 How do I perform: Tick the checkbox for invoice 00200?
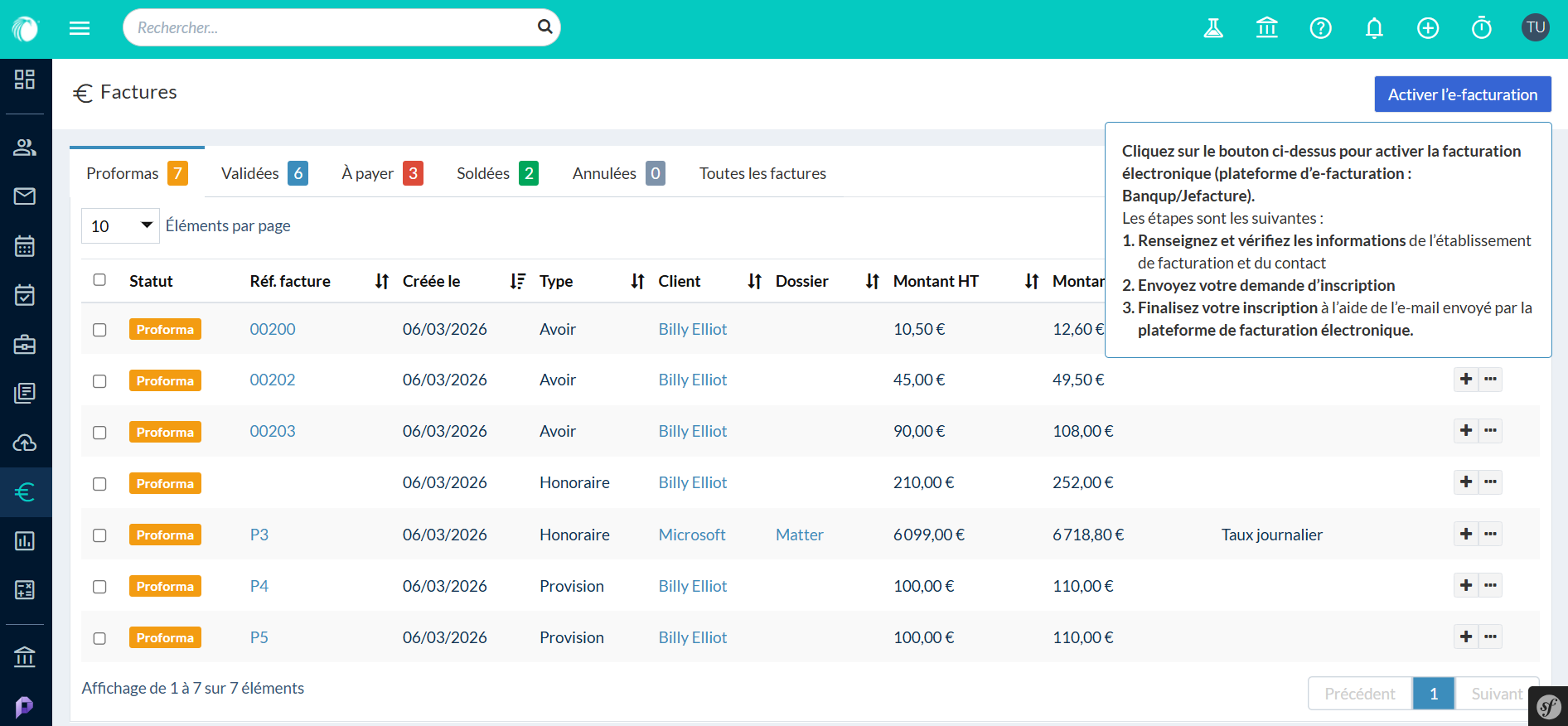(99, 330)
